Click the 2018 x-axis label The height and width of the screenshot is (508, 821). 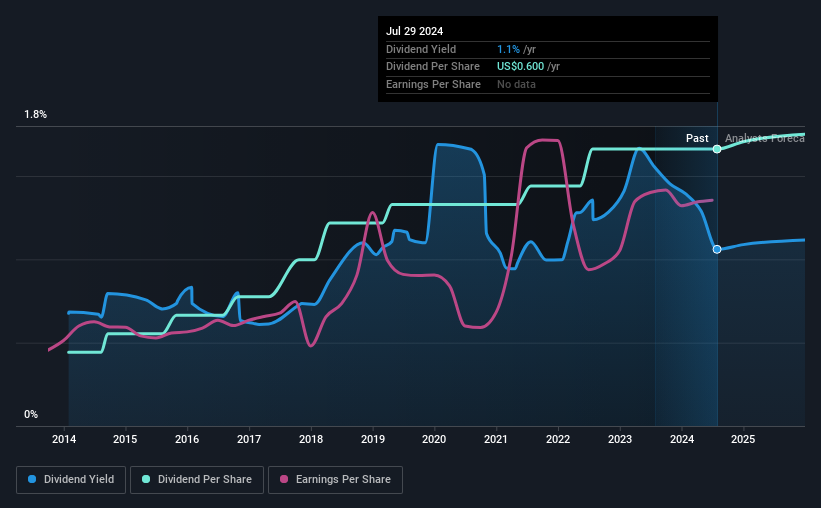pos(311,439)
